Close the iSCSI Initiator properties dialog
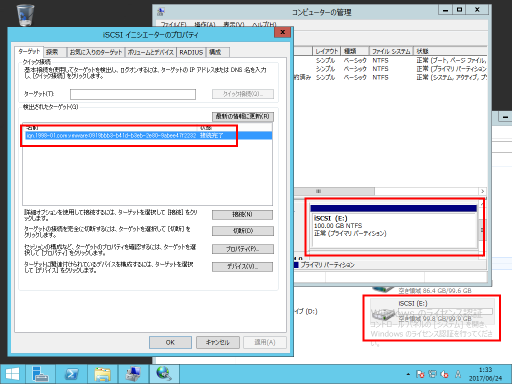 tap(283, 32)
